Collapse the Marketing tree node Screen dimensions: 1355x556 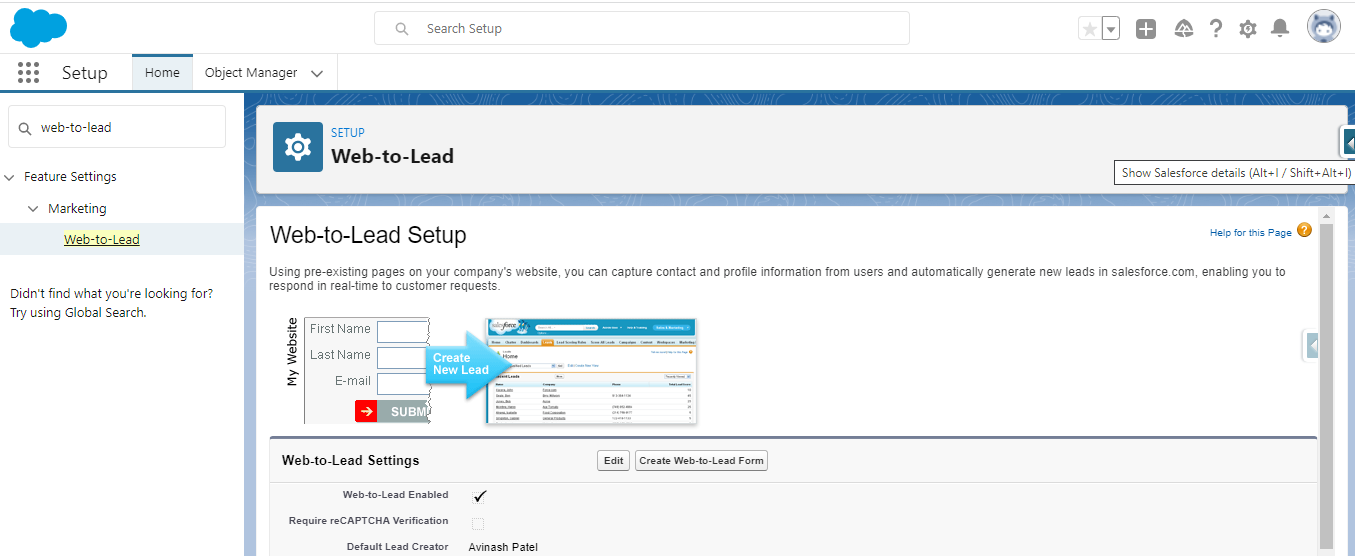click(33, 209)
